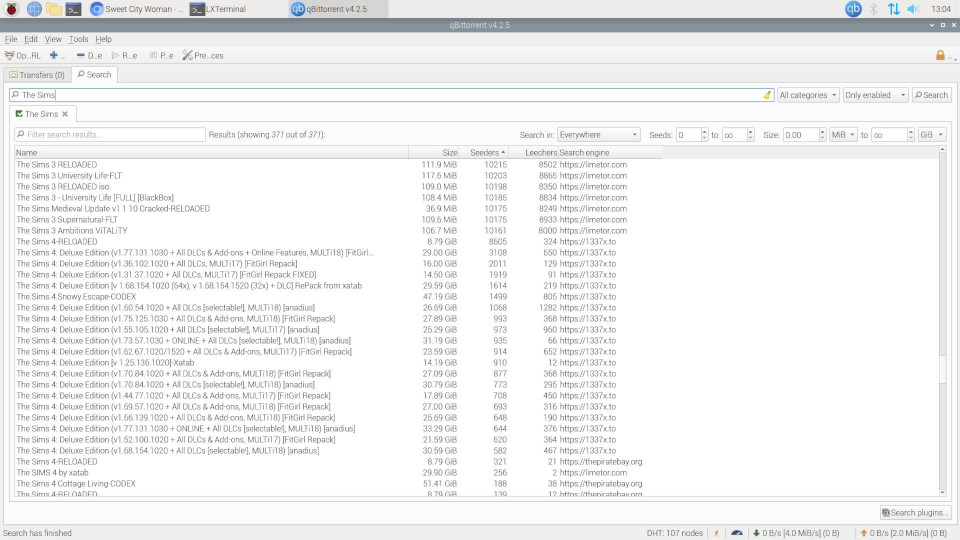Click the blue plus add torrent icon
This screenshot has height=540, width=960.
[54, 55]
